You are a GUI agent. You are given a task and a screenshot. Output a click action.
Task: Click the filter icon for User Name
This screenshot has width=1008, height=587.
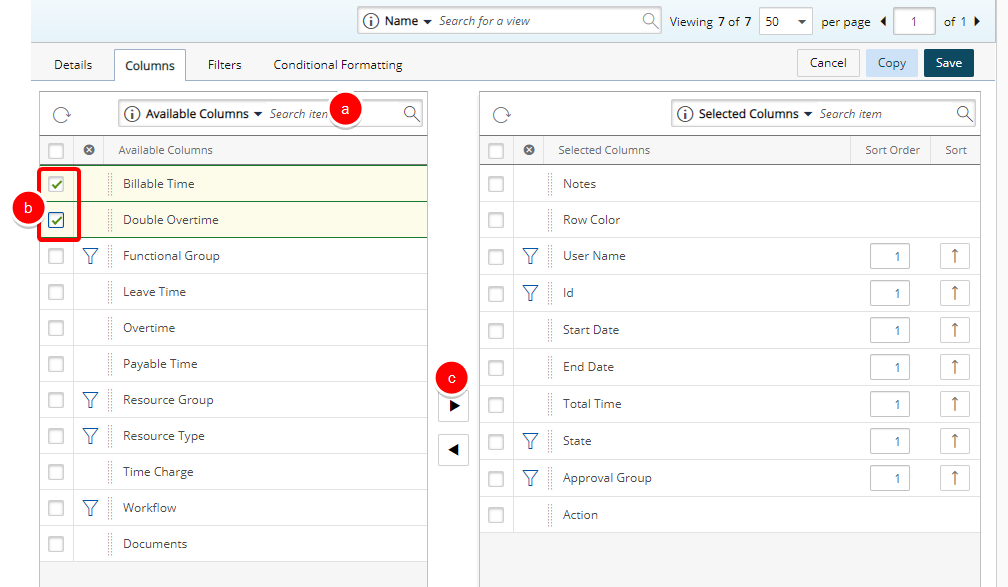(530, 256)
